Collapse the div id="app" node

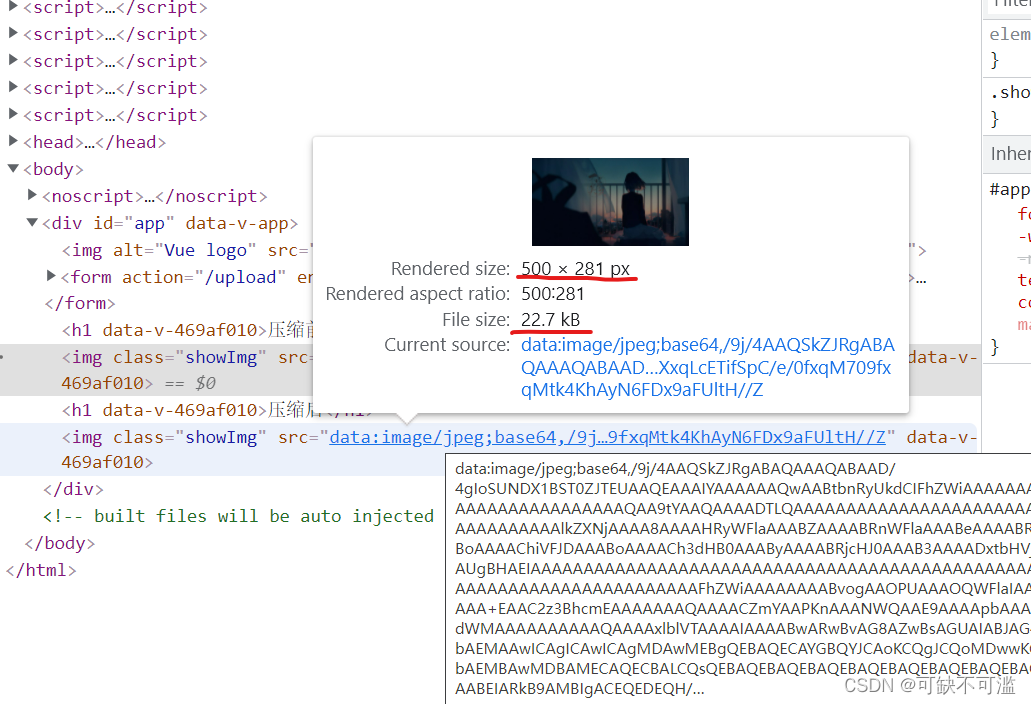click(x=32, y=222)
